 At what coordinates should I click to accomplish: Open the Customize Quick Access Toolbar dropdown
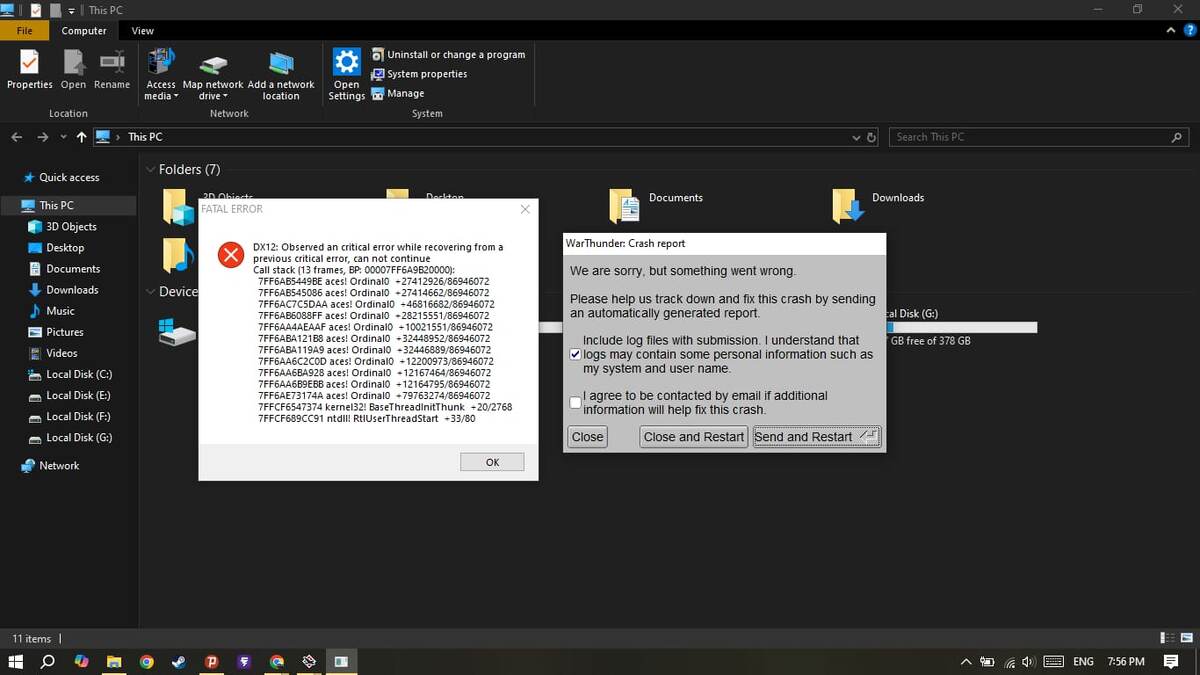[71, 10]
